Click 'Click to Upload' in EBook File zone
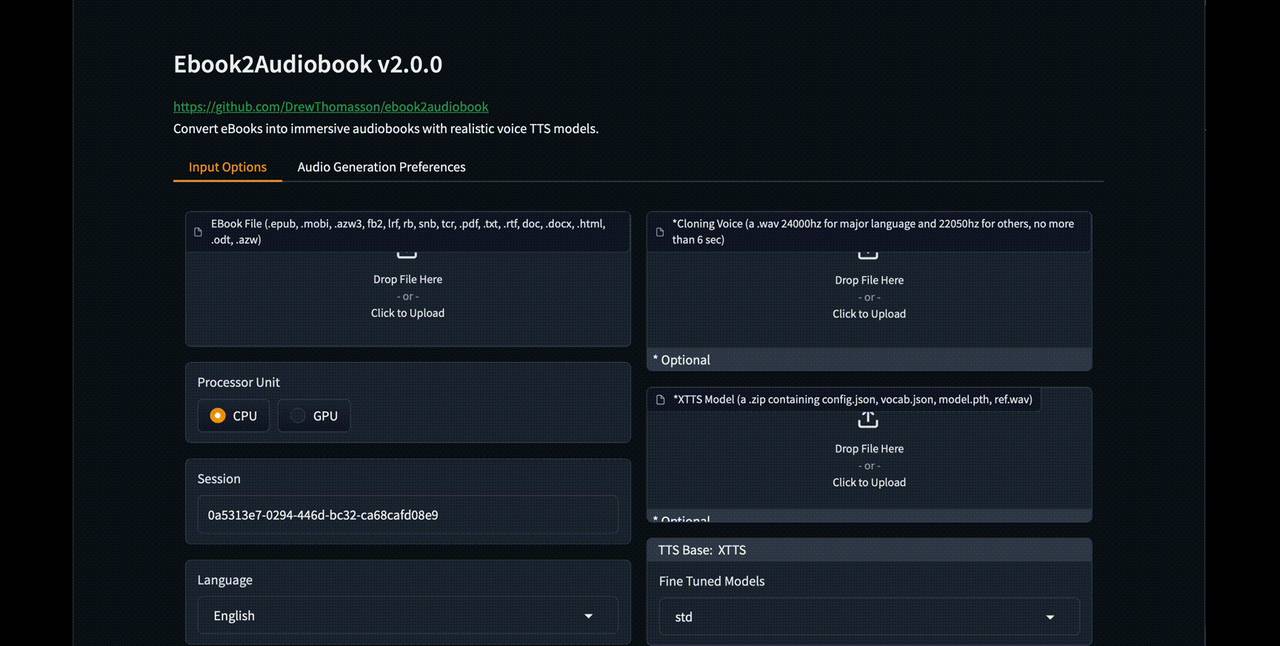 coord(408,313)
